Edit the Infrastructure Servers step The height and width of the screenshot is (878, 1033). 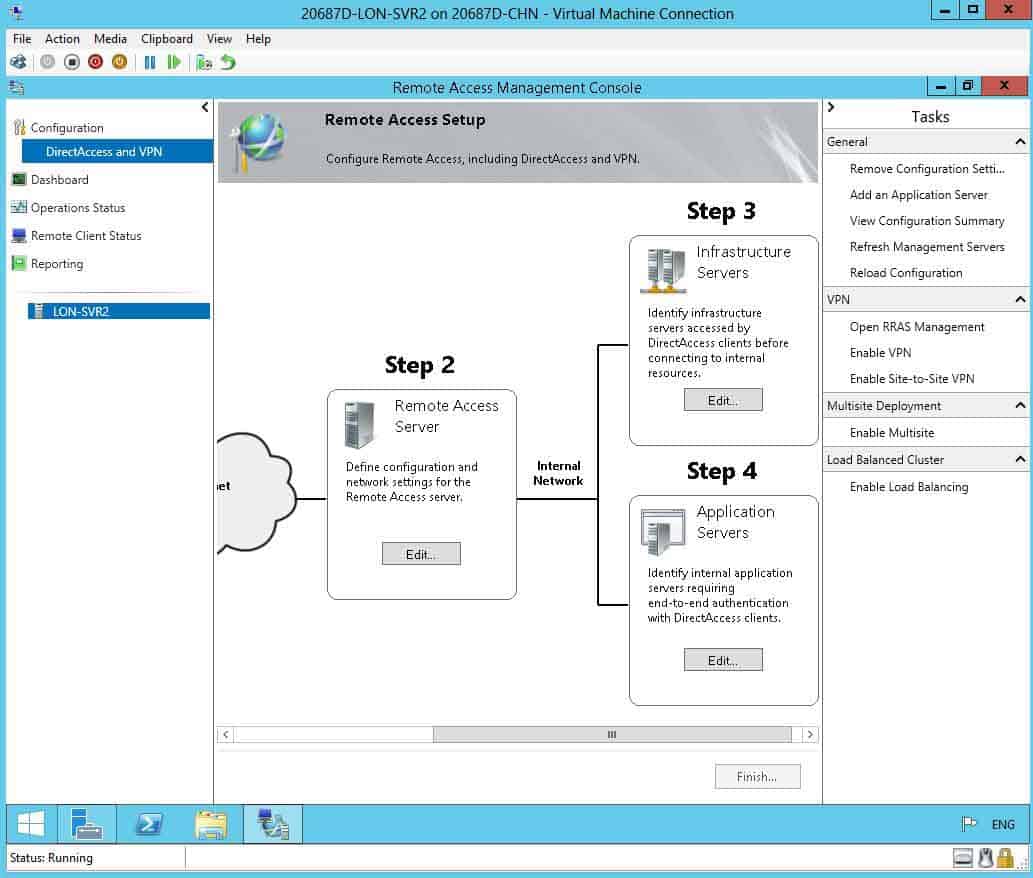click(x=723, y=400)
